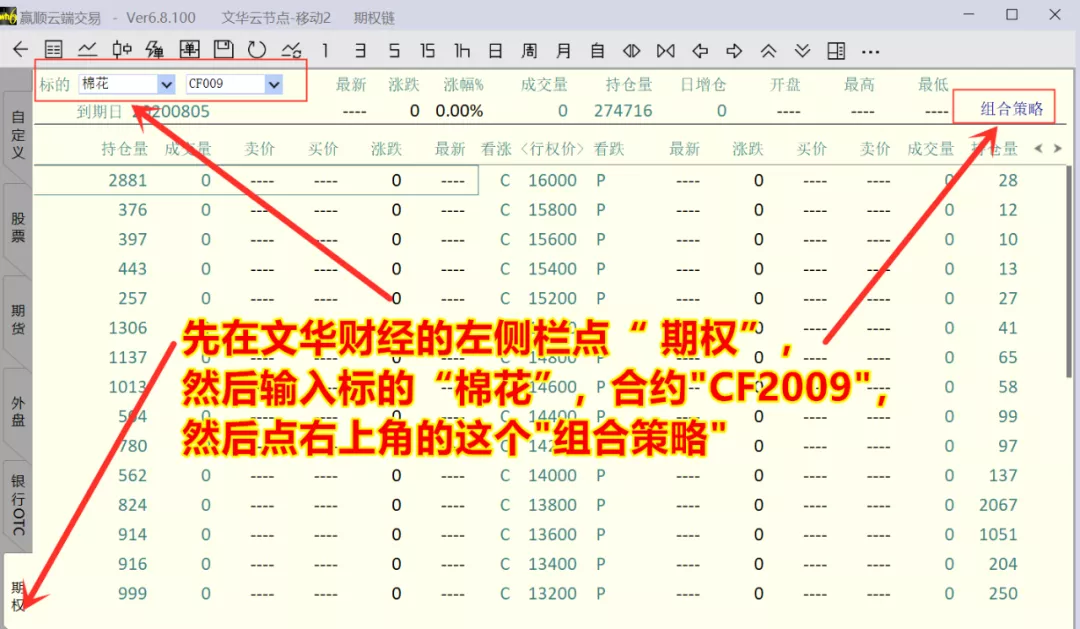
Task: Click the vertical scrollbar of the option chain
Action: pyautogui.click(x=1068, y=271)
